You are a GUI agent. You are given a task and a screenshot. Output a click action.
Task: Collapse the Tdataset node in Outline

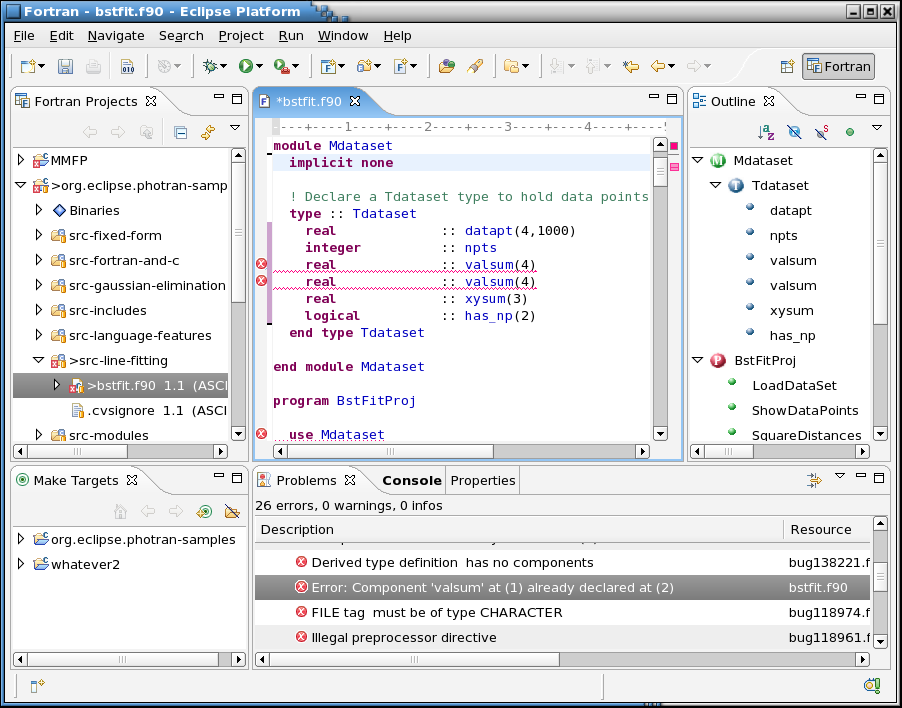pyautogui.click(x=715, y=185)
